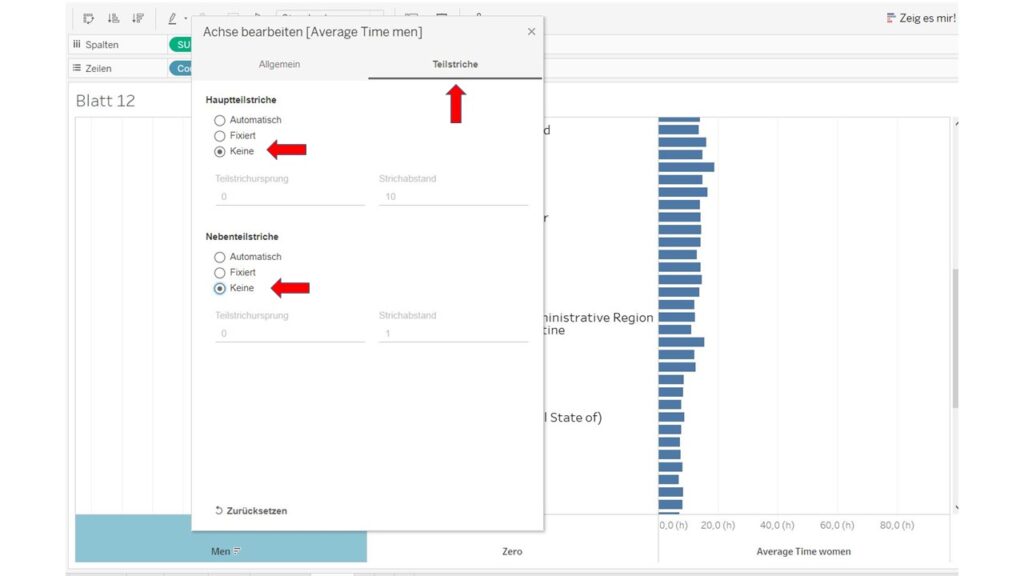This screenshot has width=1024, height=576.
Task: Switch to the Allgemein tab
Action: (280, 64)
